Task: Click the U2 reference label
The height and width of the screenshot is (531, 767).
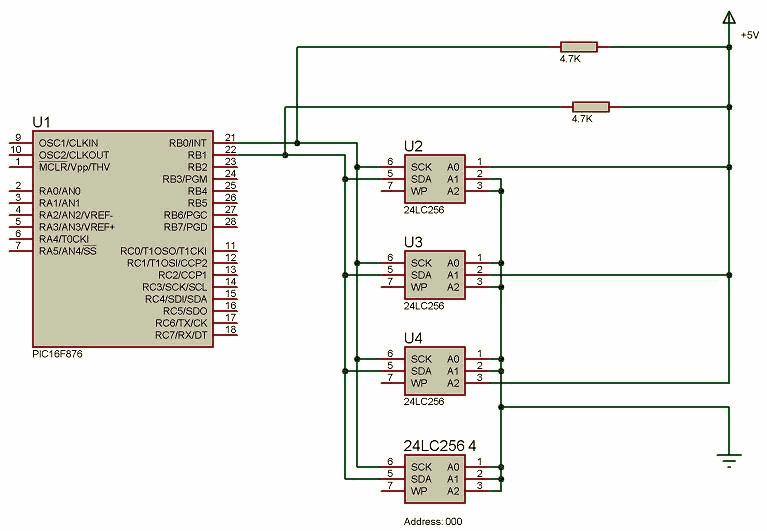Action: pyautogui.click(x=413, y=146)
